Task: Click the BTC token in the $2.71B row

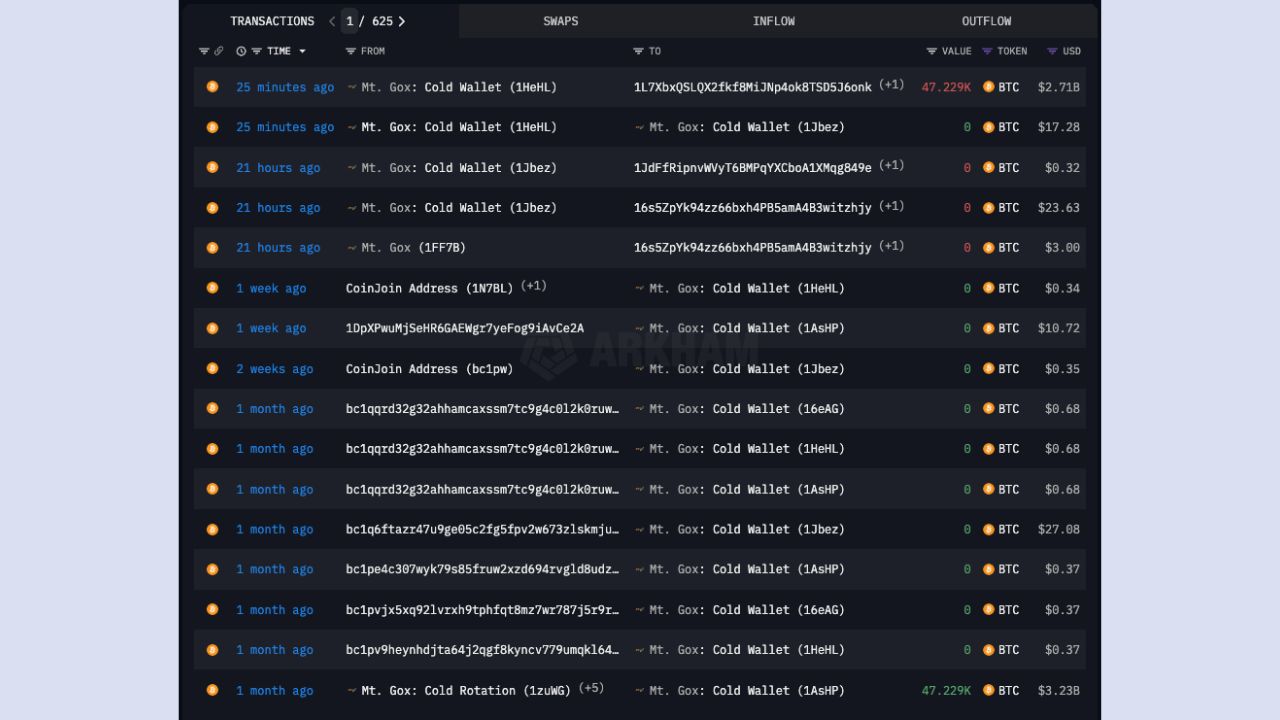Action: 1001,87
